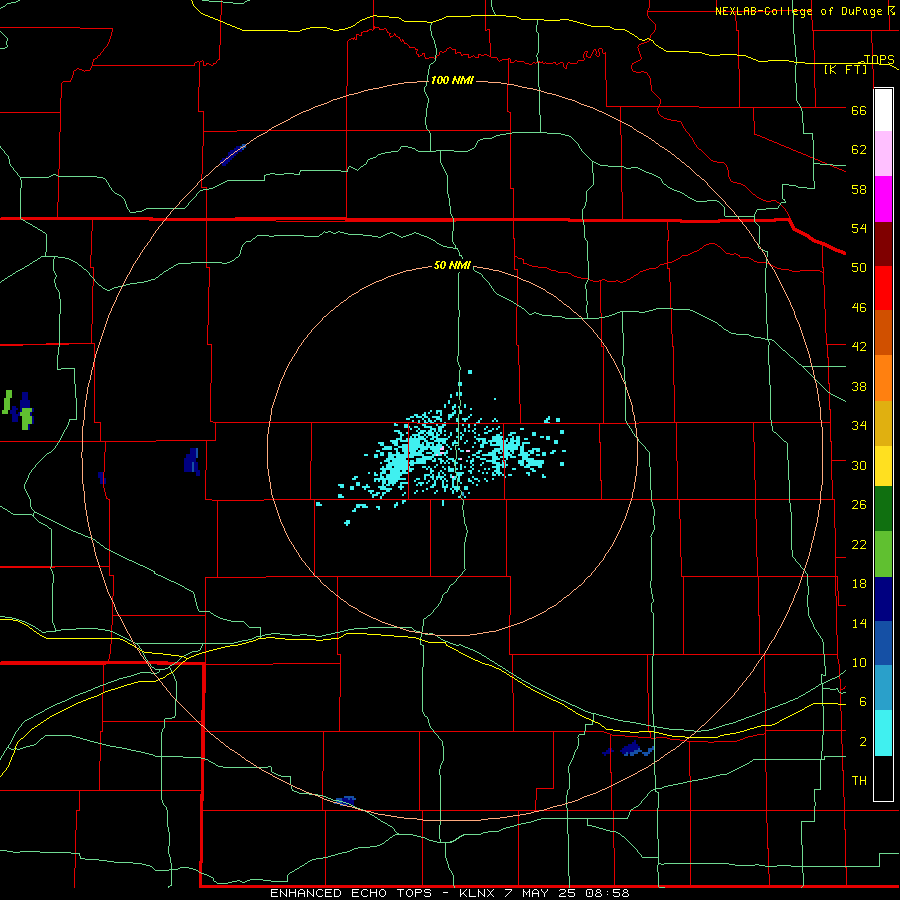Click the 66 legend value
Image resolution: width=900 pixels, height=900 pixels.
(859, 111)
